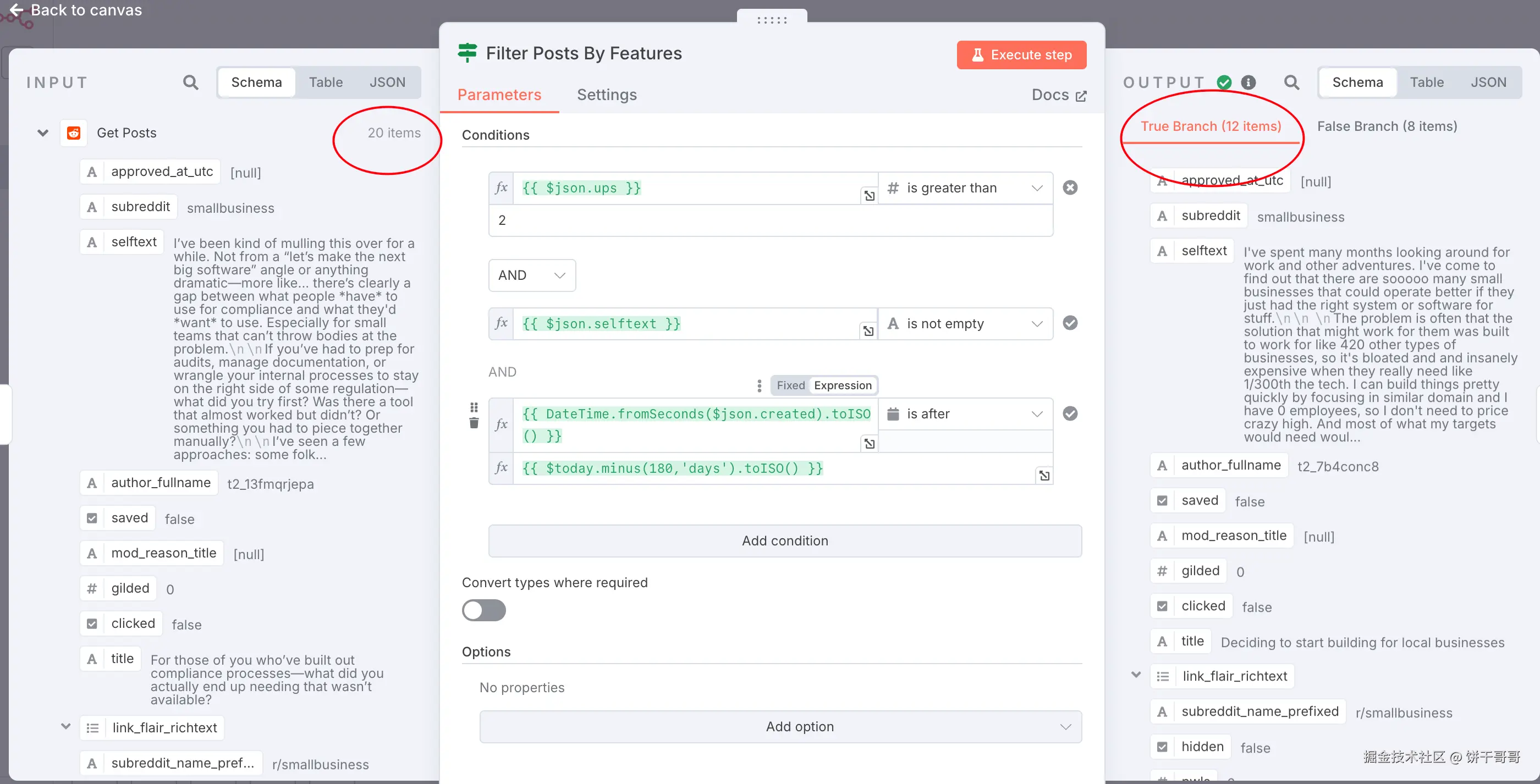Image resolution: width=1540 pixels, height=784 pixels.
Task: Click the Execute step button
Action: click(x=1021, y=54)
